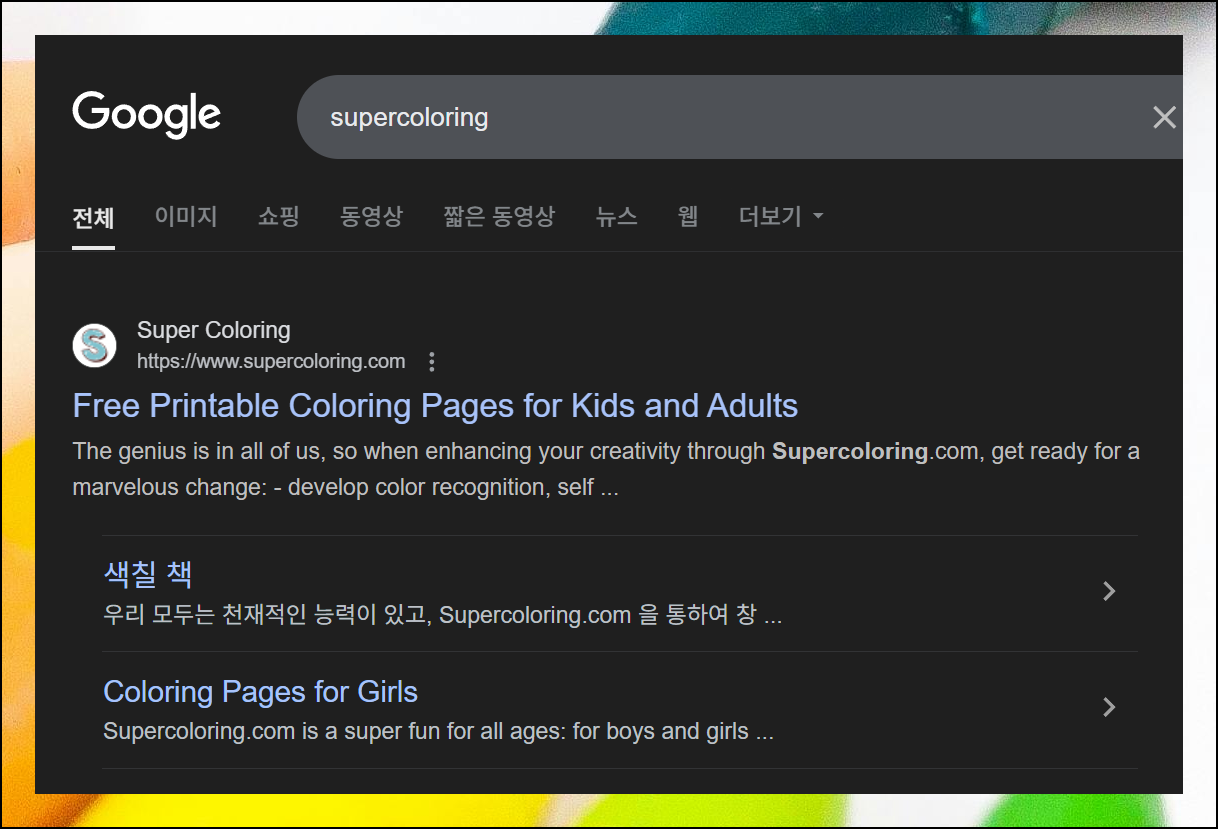
Task: Click the Super Coloring site favicon
Action: point(95,346)
